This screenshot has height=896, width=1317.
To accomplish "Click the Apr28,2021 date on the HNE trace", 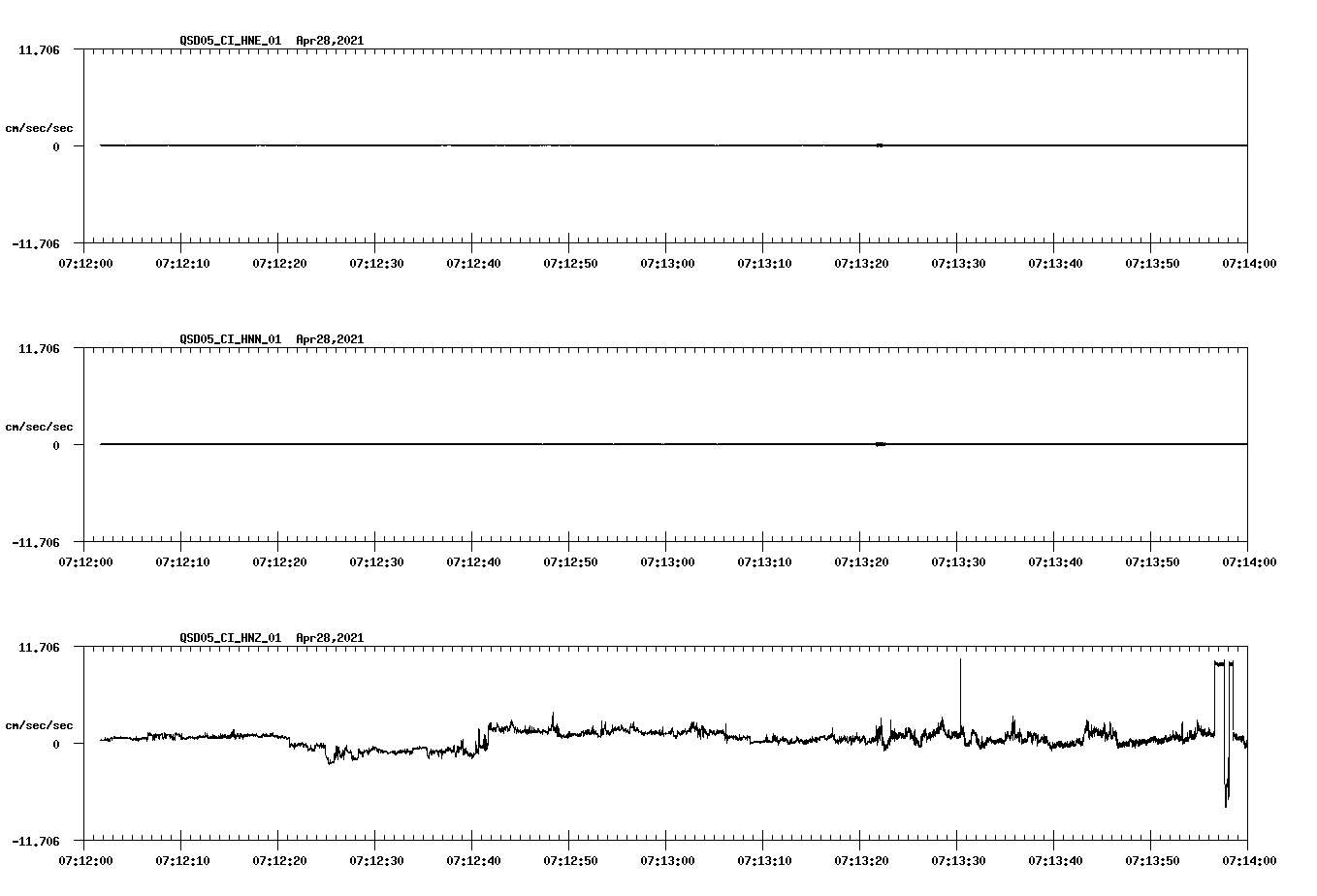I will (330, 41).
